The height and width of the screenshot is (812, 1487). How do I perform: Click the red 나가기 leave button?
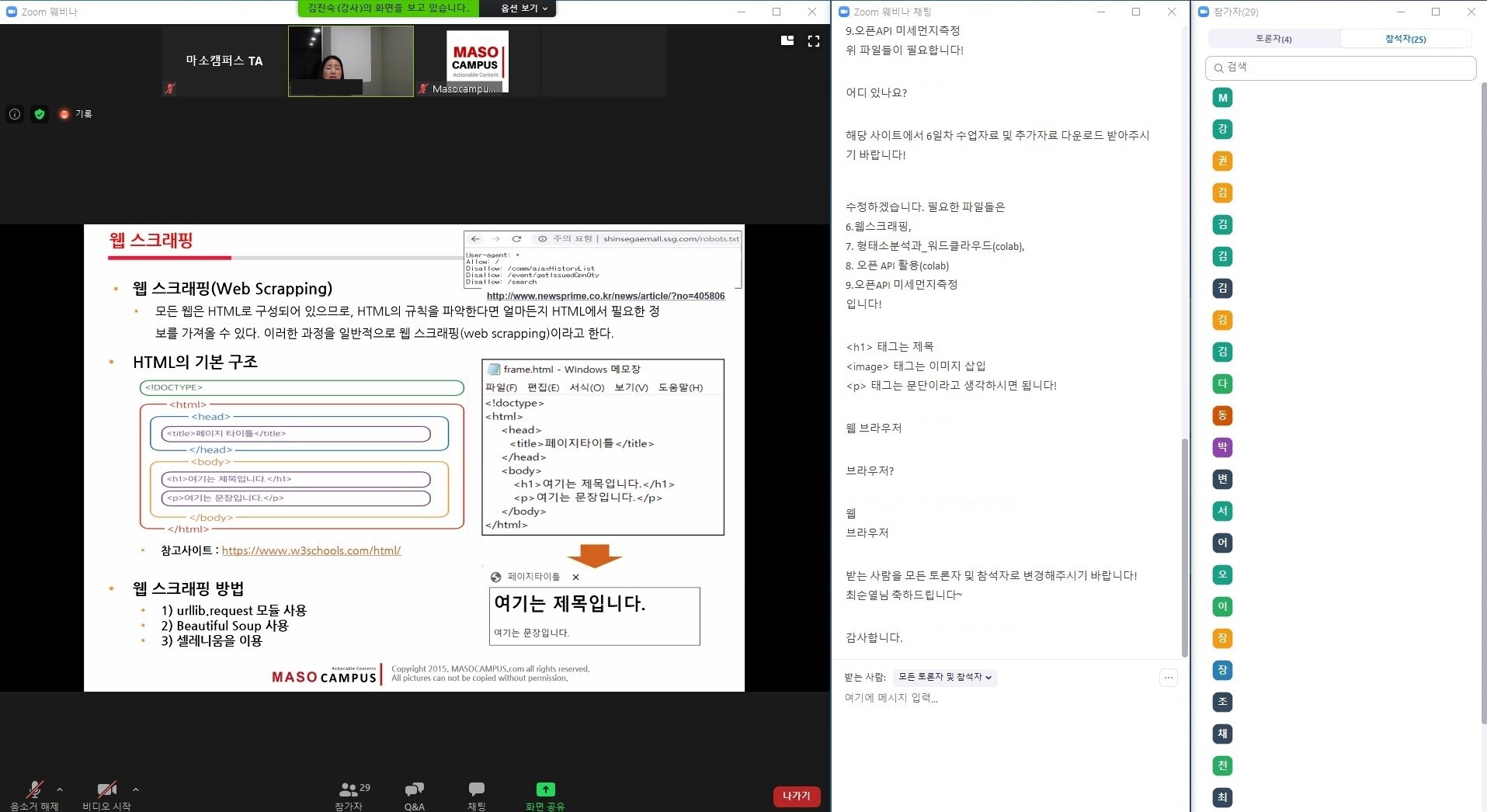point(796,796)
